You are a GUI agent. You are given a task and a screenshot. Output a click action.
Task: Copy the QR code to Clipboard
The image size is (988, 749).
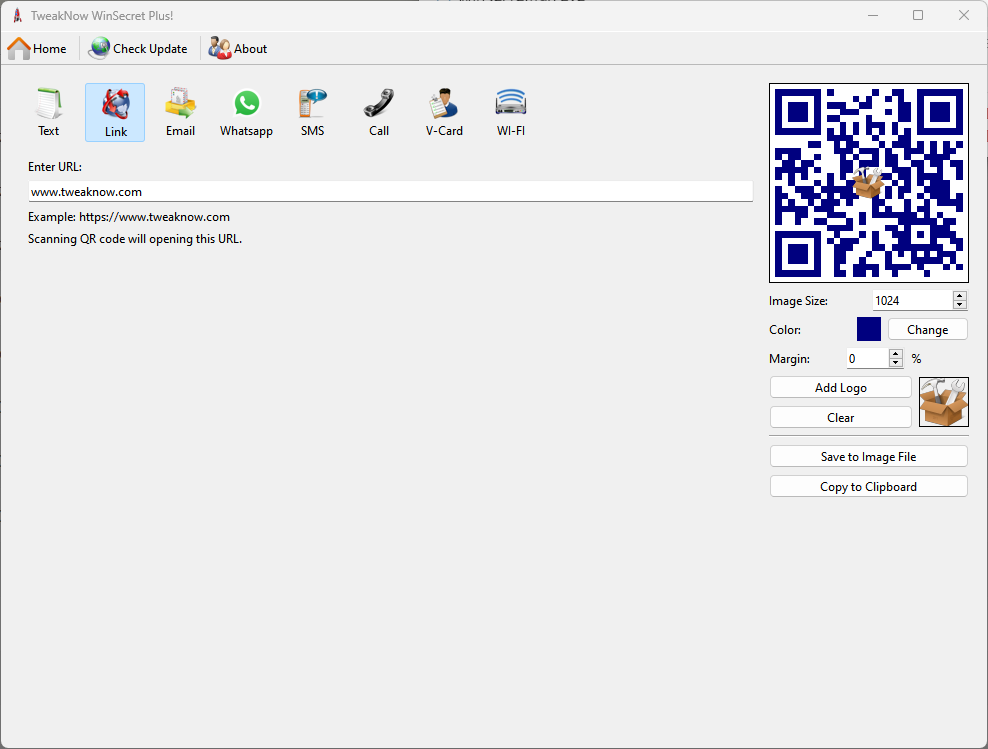868,486
